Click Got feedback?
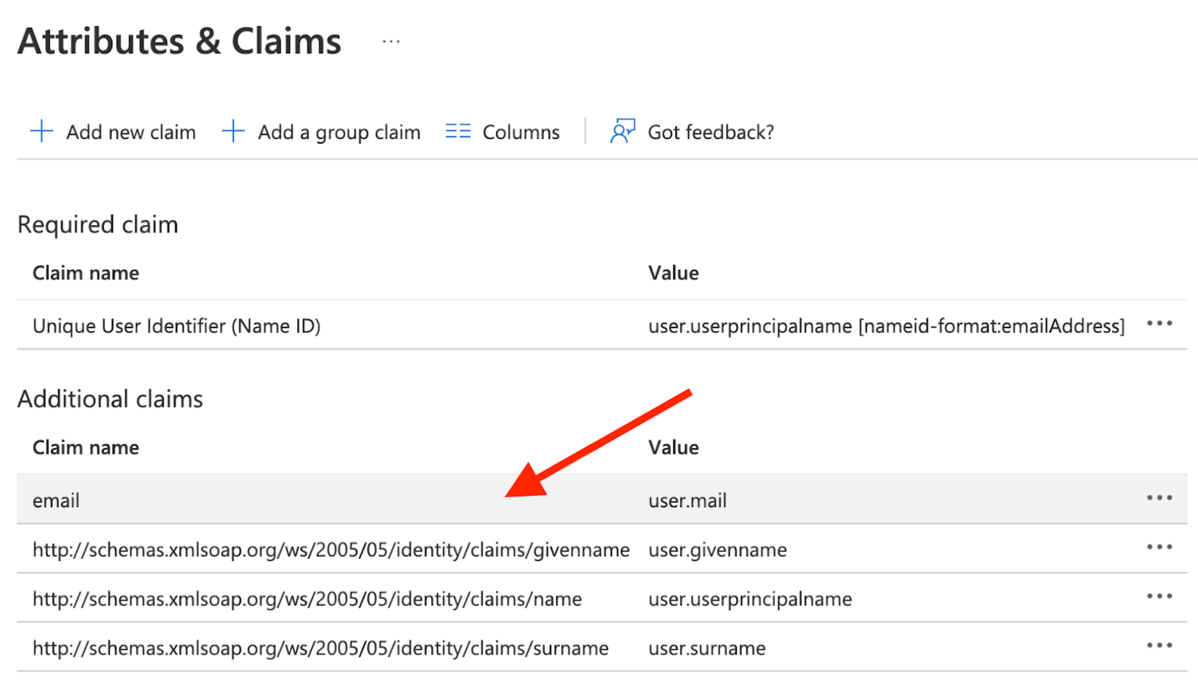The image size is (1198, 683). [x=710, y=131]
